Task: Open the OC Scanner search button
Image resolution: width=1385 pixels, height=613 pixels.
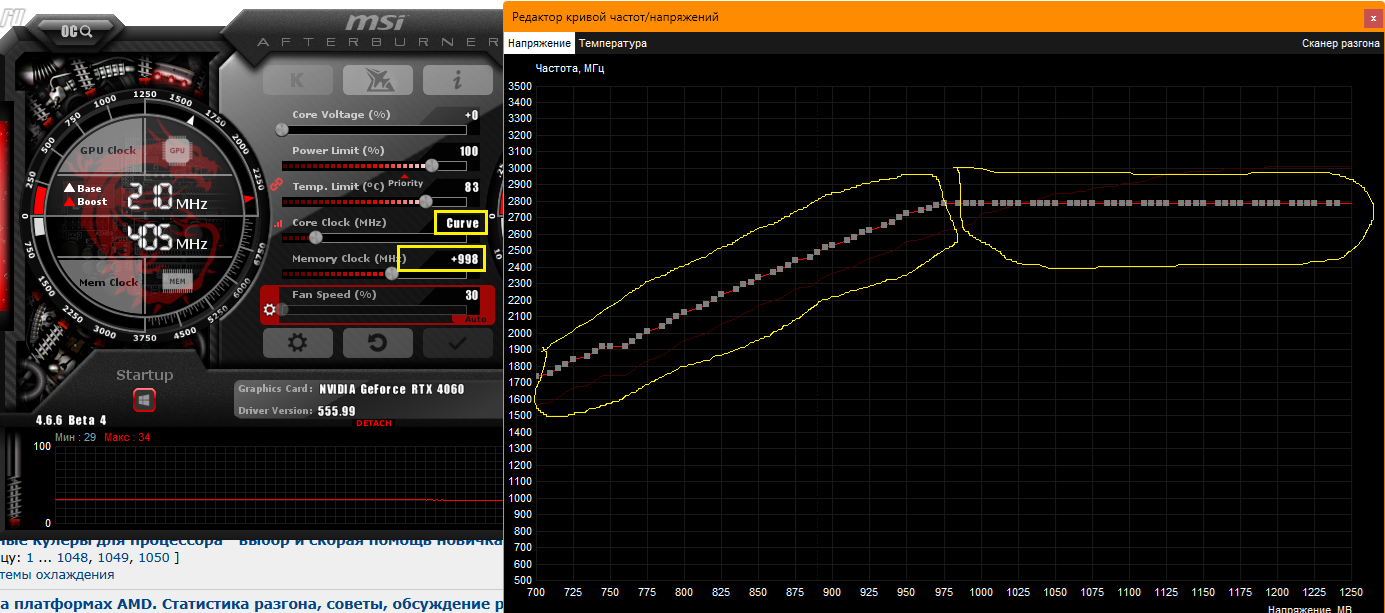Action: (76, 31)
